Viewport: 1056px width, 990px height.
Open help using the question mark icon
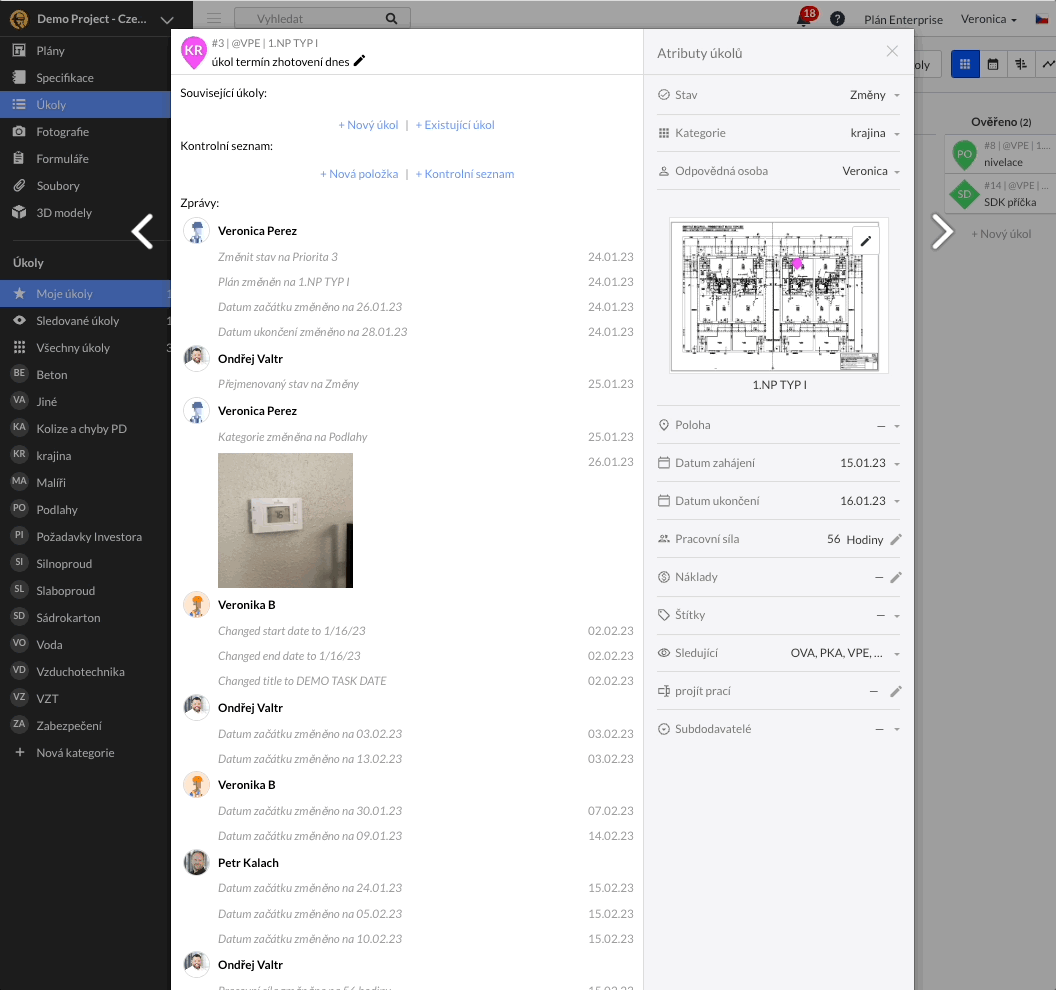coord(837,17)
